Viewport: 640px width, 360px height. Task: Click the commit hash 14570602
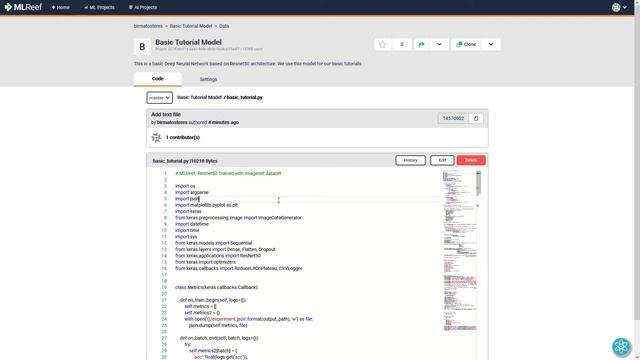coord(453,118)
